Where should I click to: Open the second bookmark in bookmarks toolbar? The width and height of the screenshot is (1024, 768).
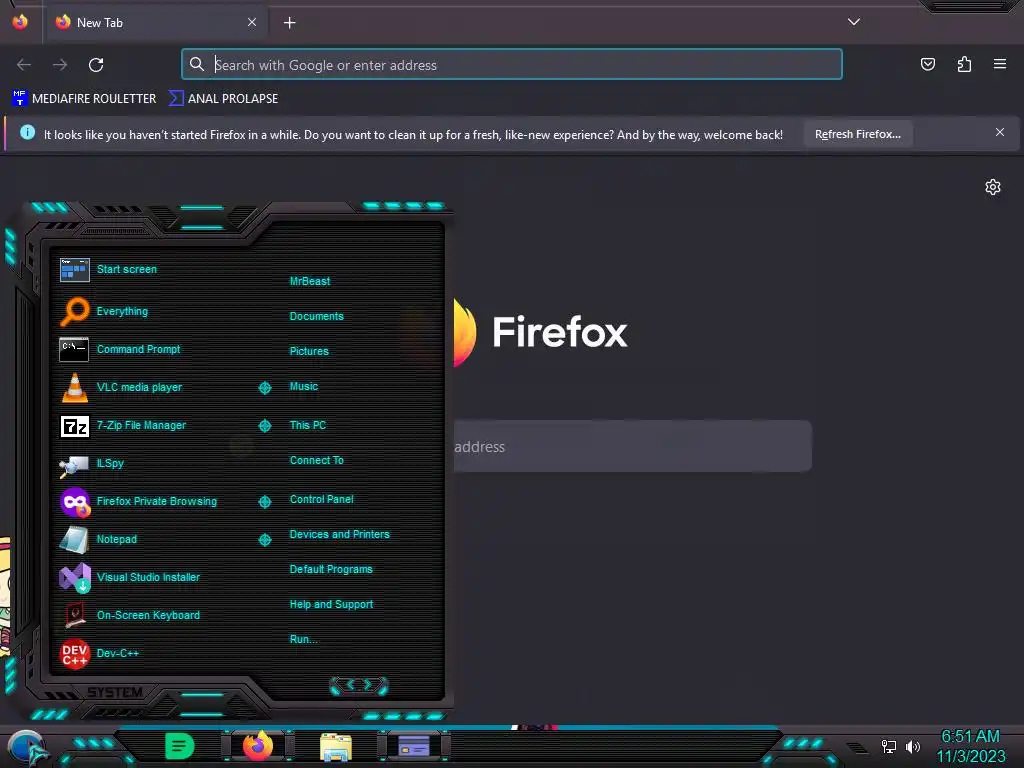pos(223,99)
